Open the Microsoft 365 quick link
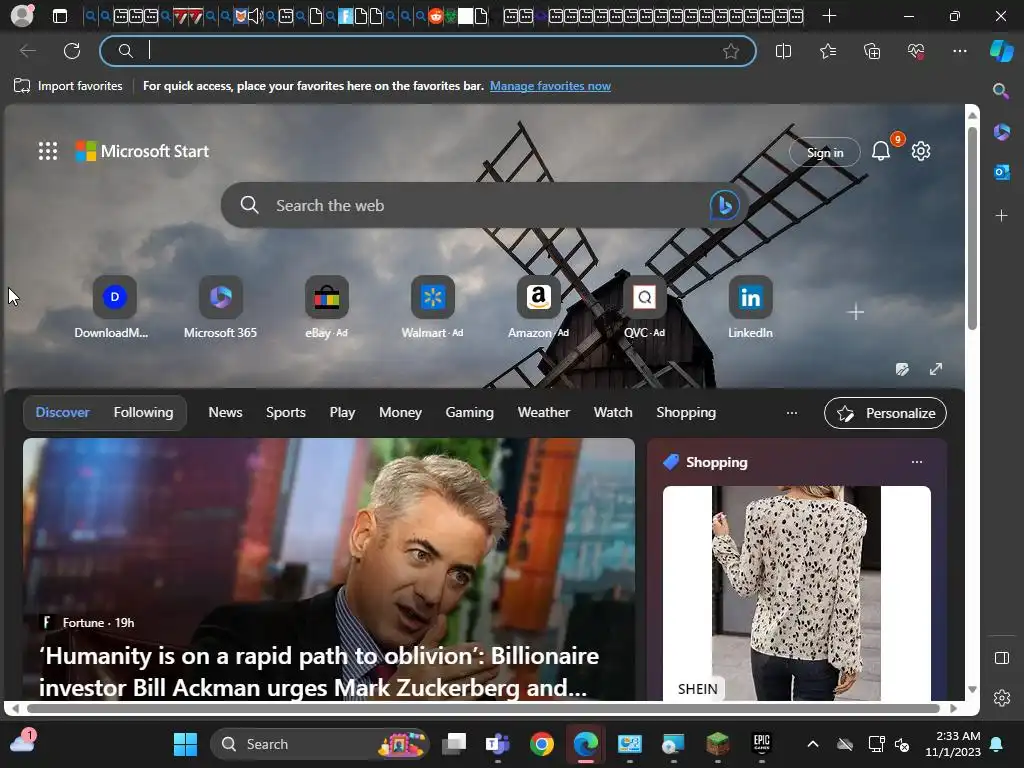 point(220,308)
